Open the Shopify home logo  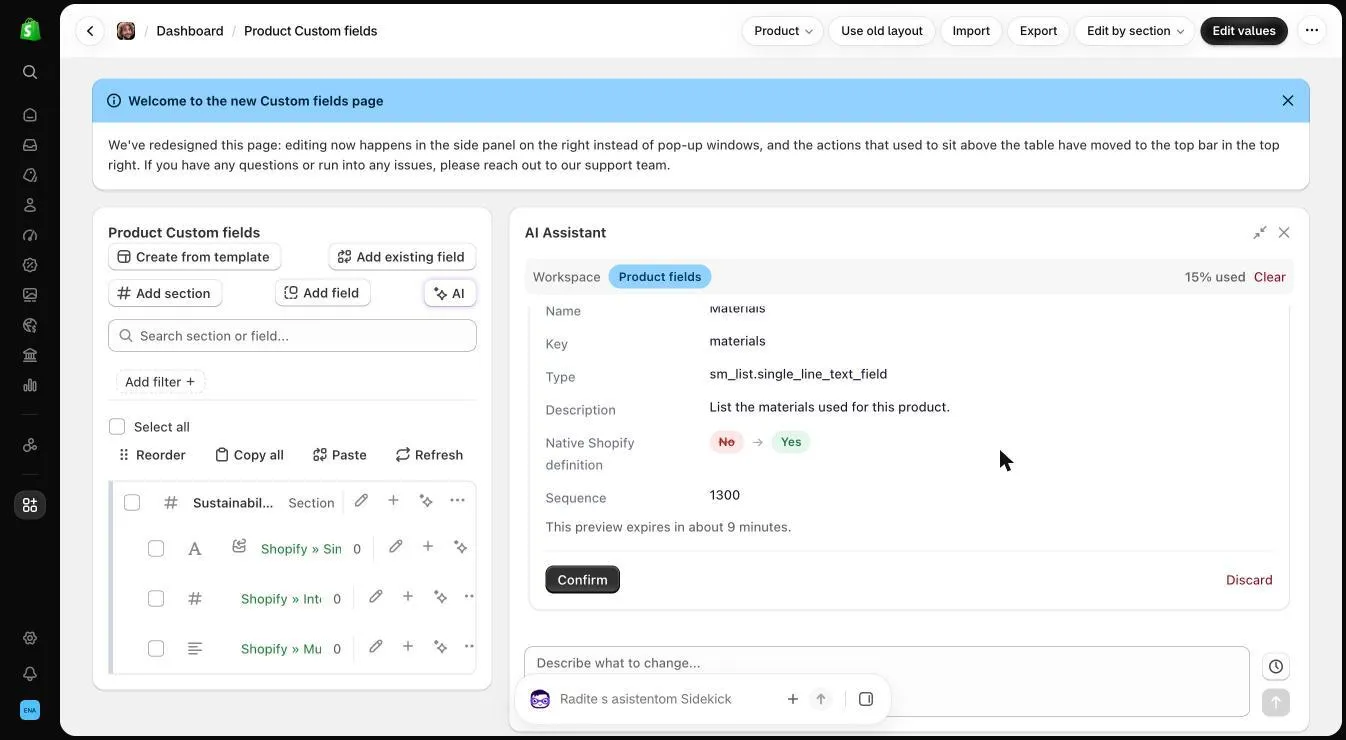click(30, 29)
